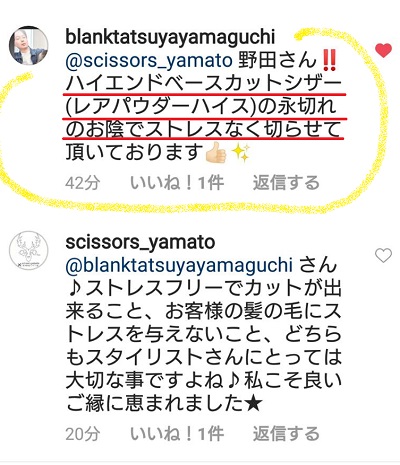Screen dimensions: 400x465
Task: View likes via いいね！1件 beside 20分
Action: click(177, 434)
